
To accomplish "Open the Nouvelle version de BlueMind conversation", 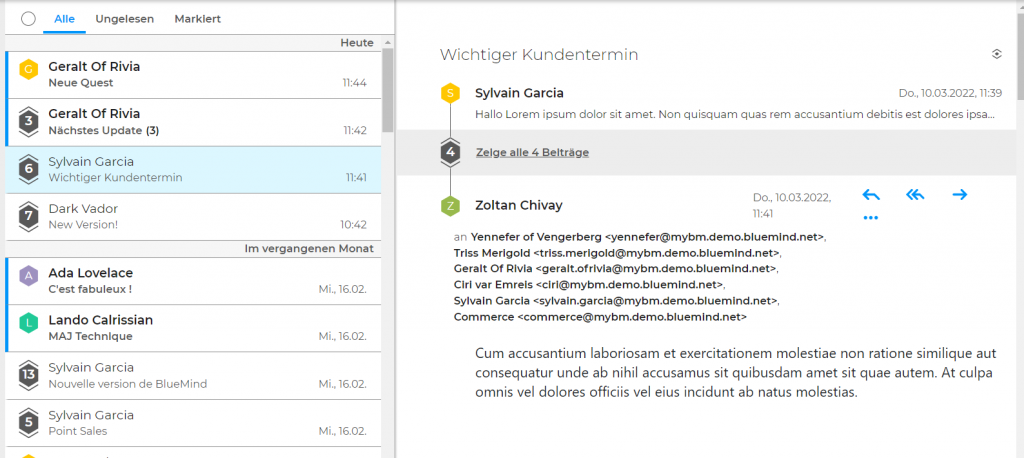I will pyautogui.click(x=200, y=375).
